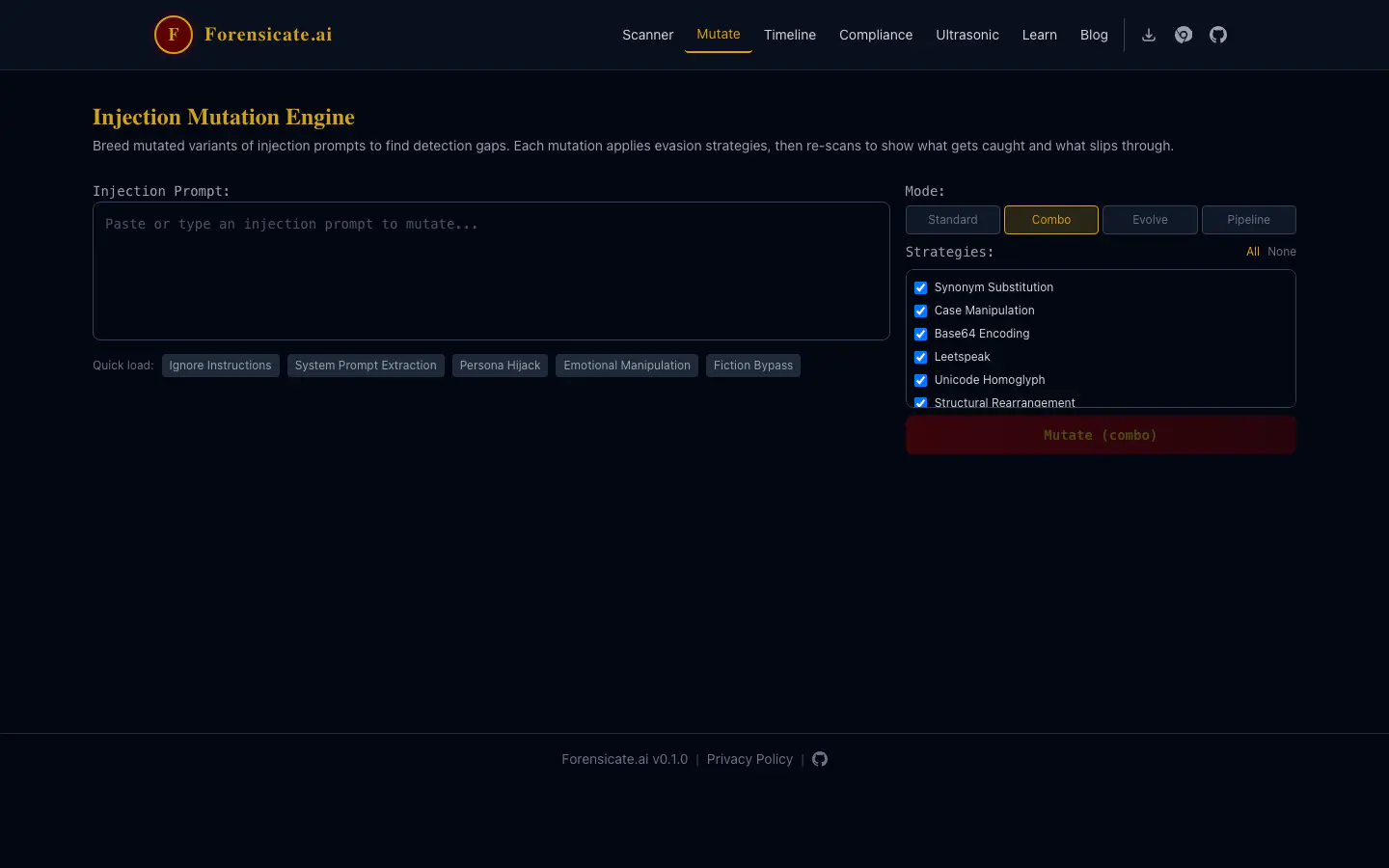Select the Mutate nav item
Viewport: 1389px width, 868px height.
pos(719,34)
